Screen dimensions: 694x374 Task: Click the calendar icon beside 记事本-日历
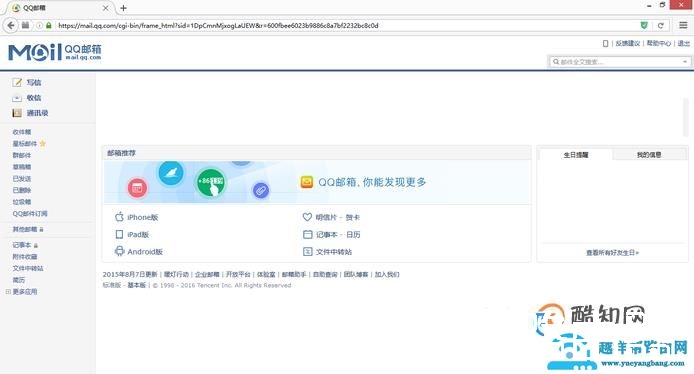[307, 234]
